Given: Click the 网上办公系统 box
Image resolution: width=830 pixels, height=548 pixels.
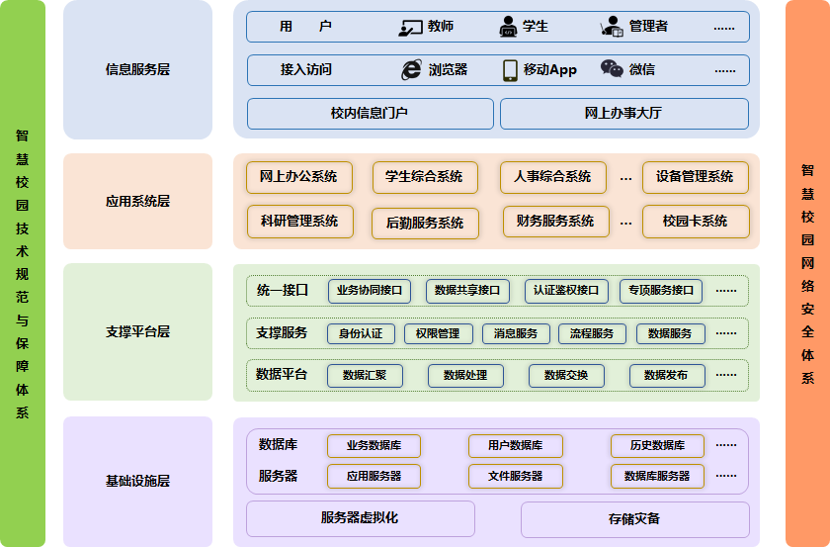Looking at the screenshot, I should tap(298, 177).
